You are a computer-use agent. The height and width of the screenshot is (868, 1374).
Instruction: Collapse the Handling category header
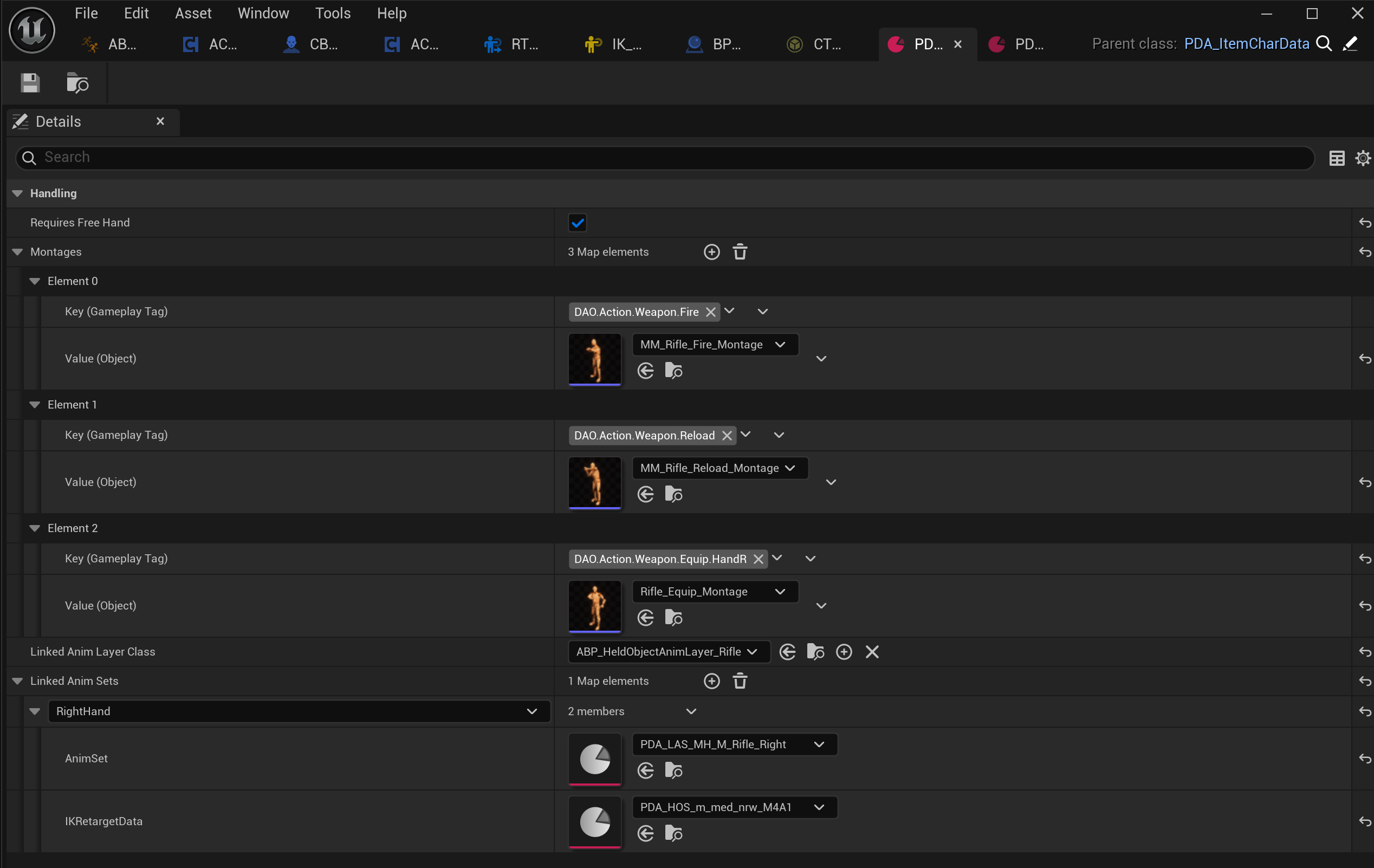coord(18,193)
